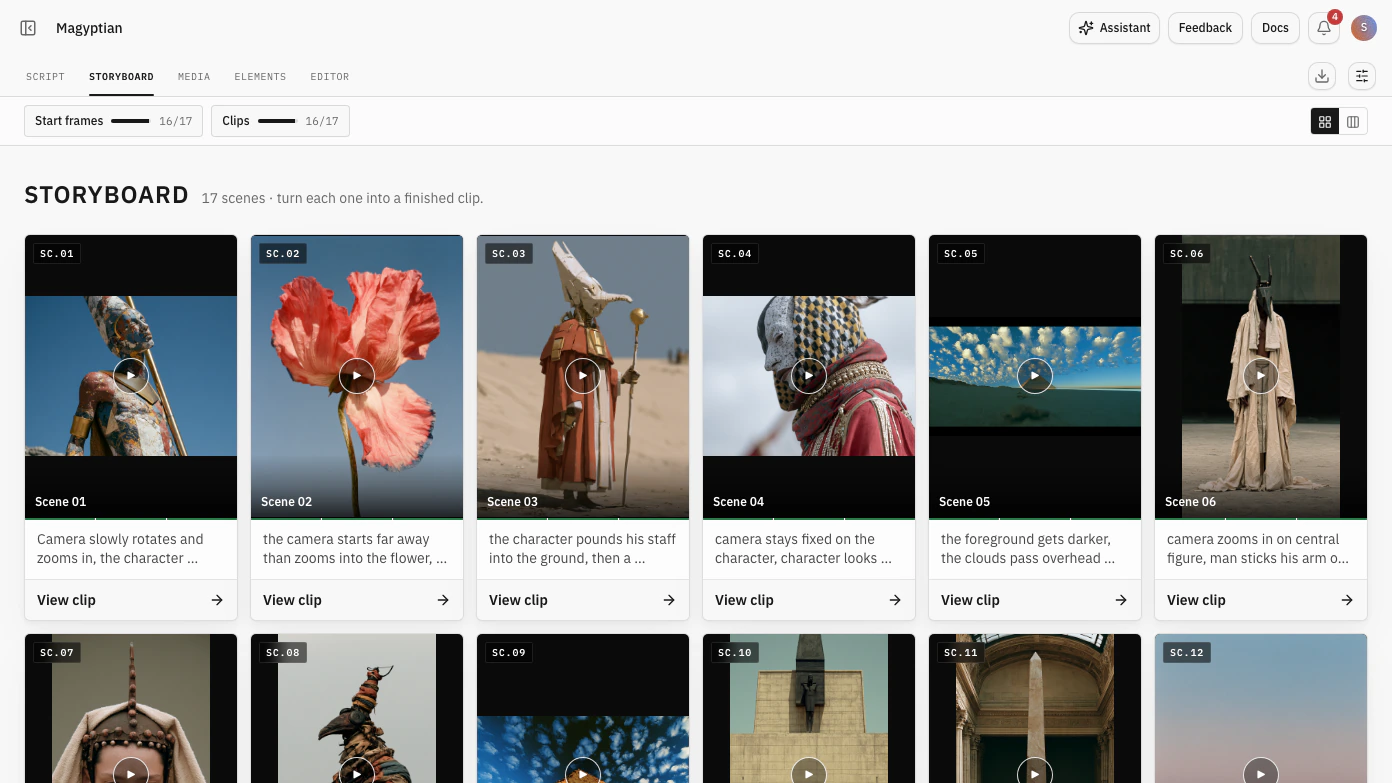Screen dimensions: 1392x783
Task: Play the Scene 03 clip
Action: [583, 376]
